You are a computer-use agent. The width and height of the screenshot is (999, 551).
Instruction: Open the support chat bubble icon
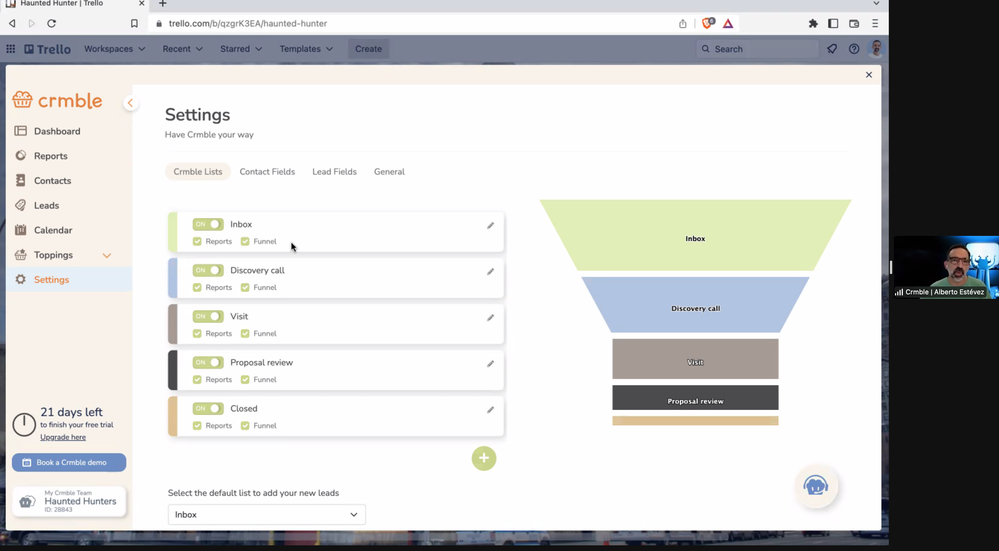(x=816, y=486)
